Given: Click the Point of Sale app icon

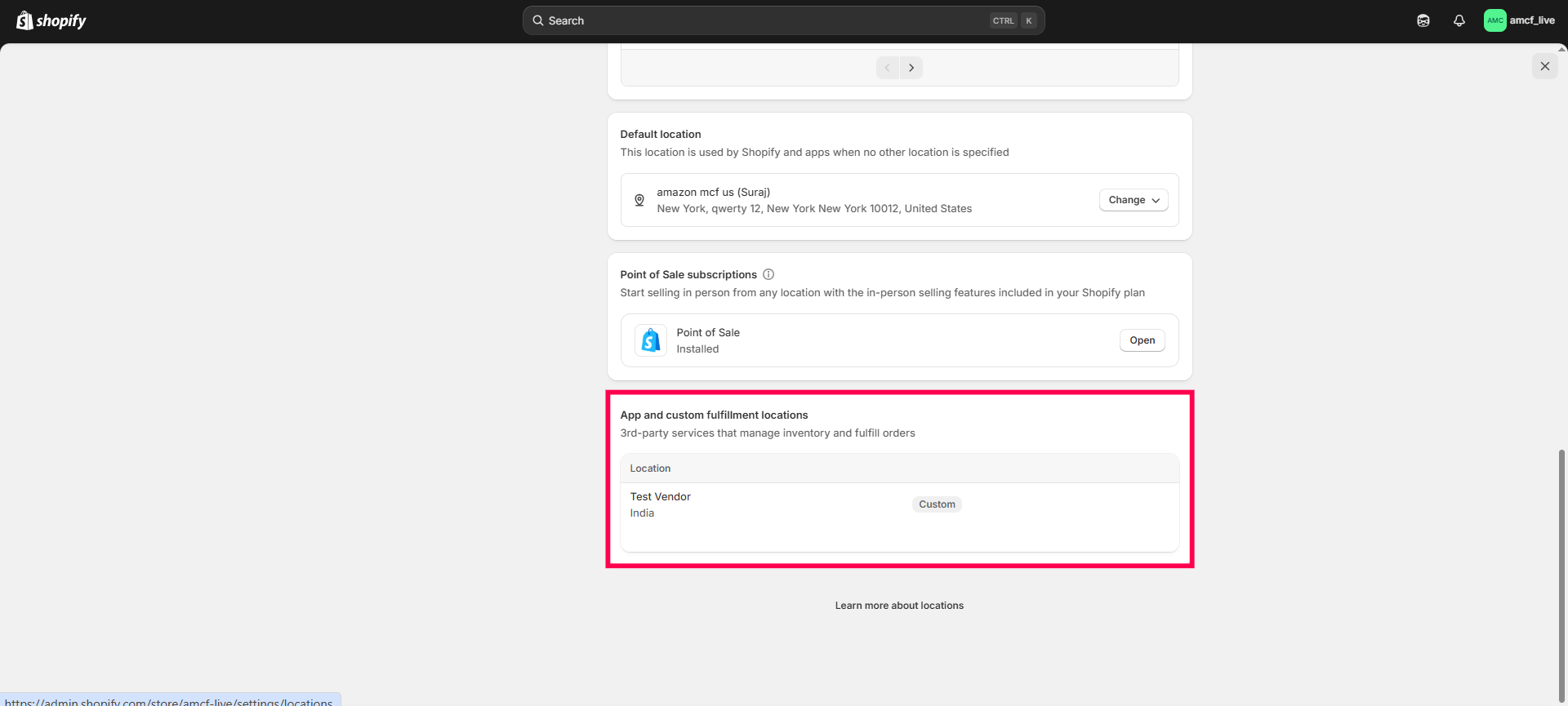Looking at the screenshot, I should point(650,340).
